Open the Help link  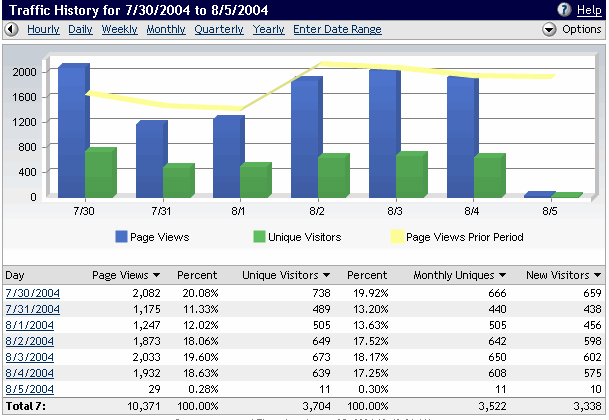coord(589,10)
